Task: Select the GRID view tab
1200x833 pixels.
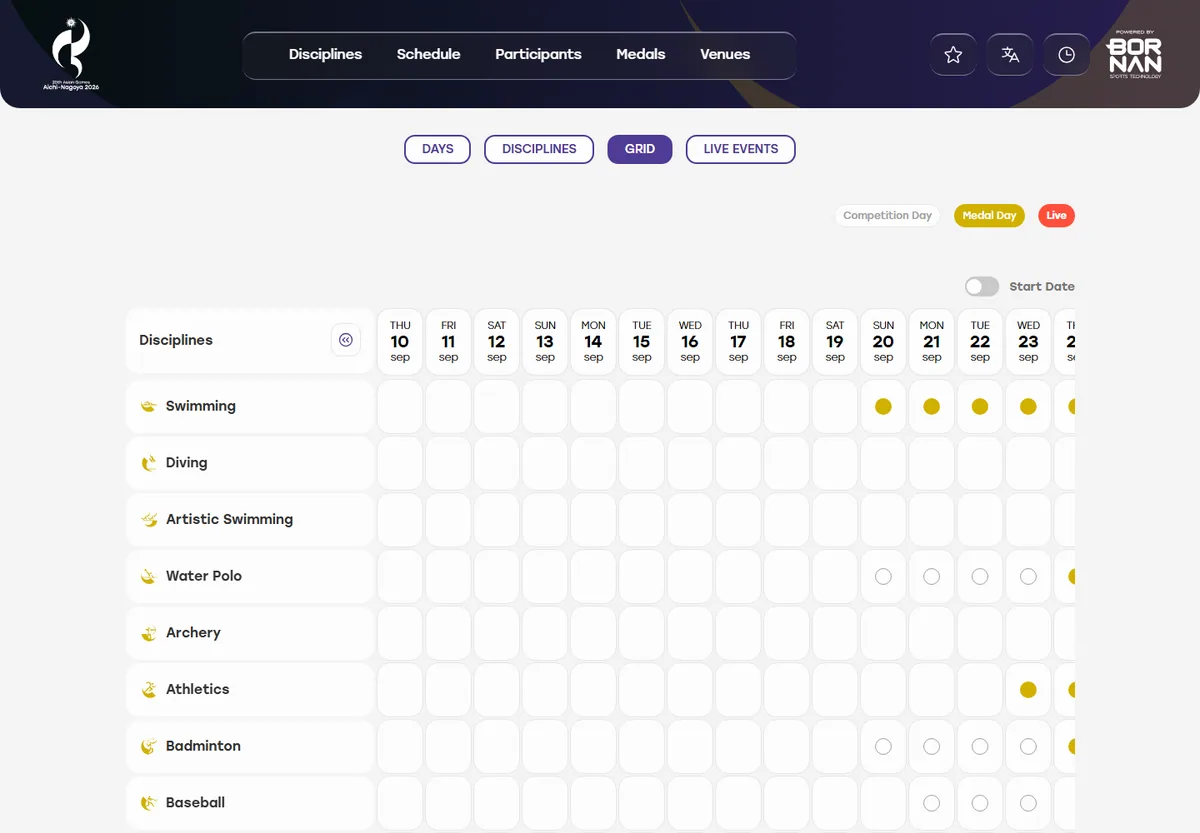Action: 640,149
